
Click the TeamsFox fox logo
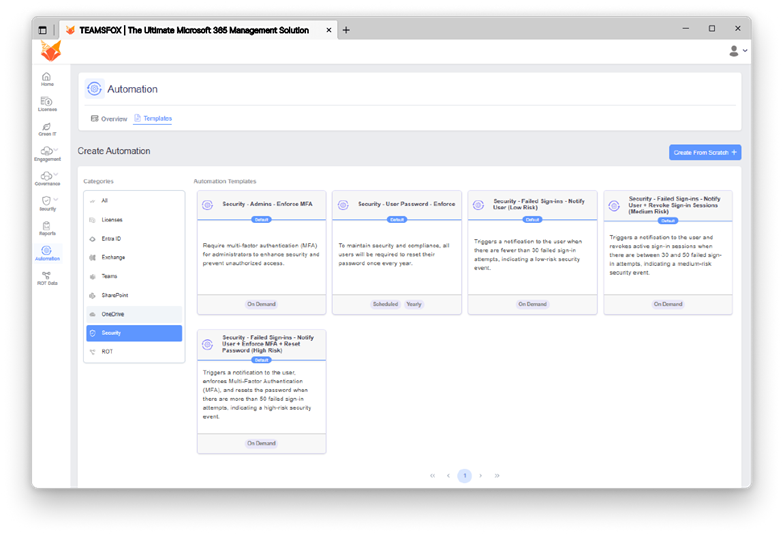50,51
